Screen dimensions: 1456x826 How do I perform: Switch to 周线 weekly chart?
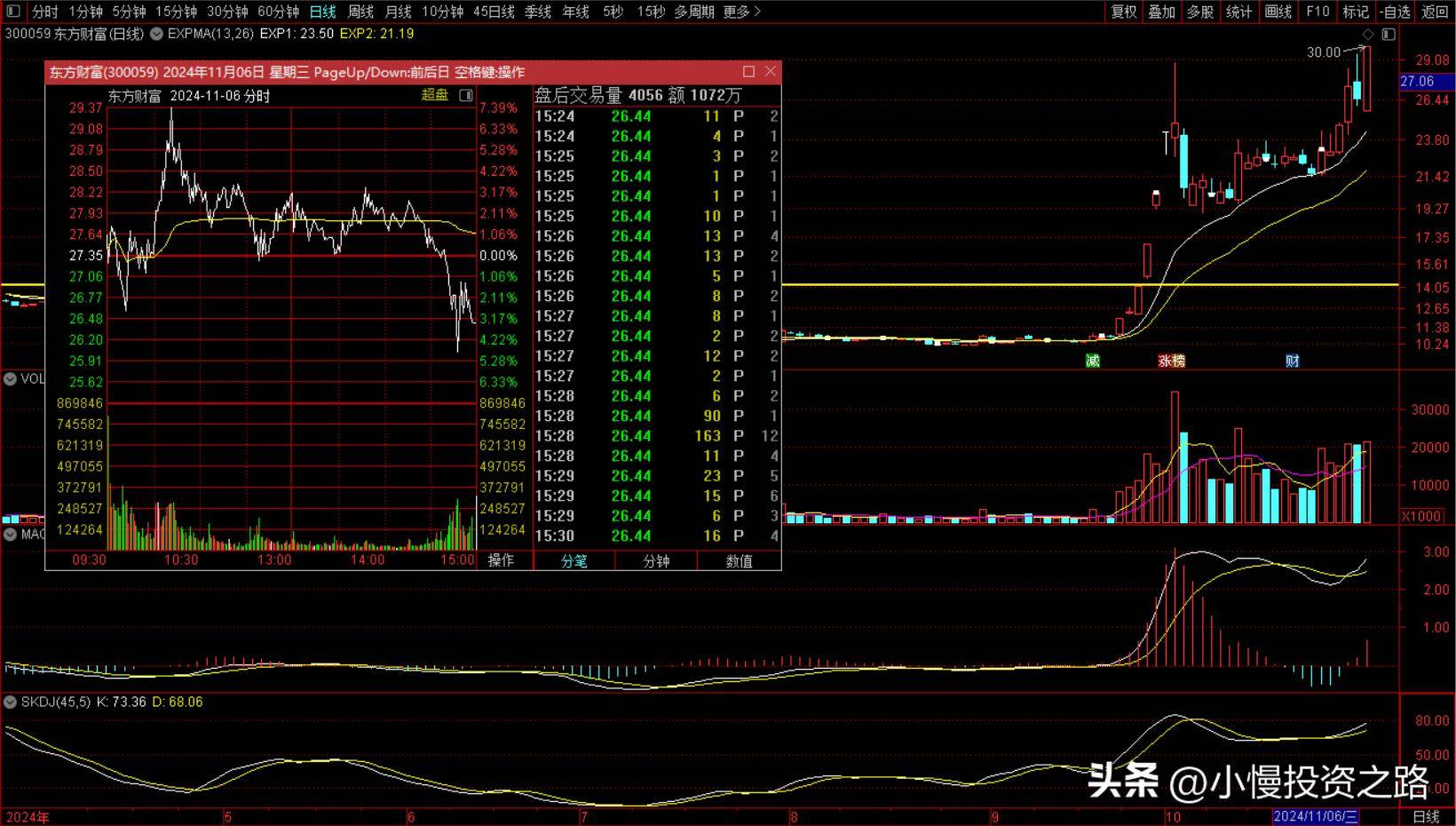coord(360,12)
